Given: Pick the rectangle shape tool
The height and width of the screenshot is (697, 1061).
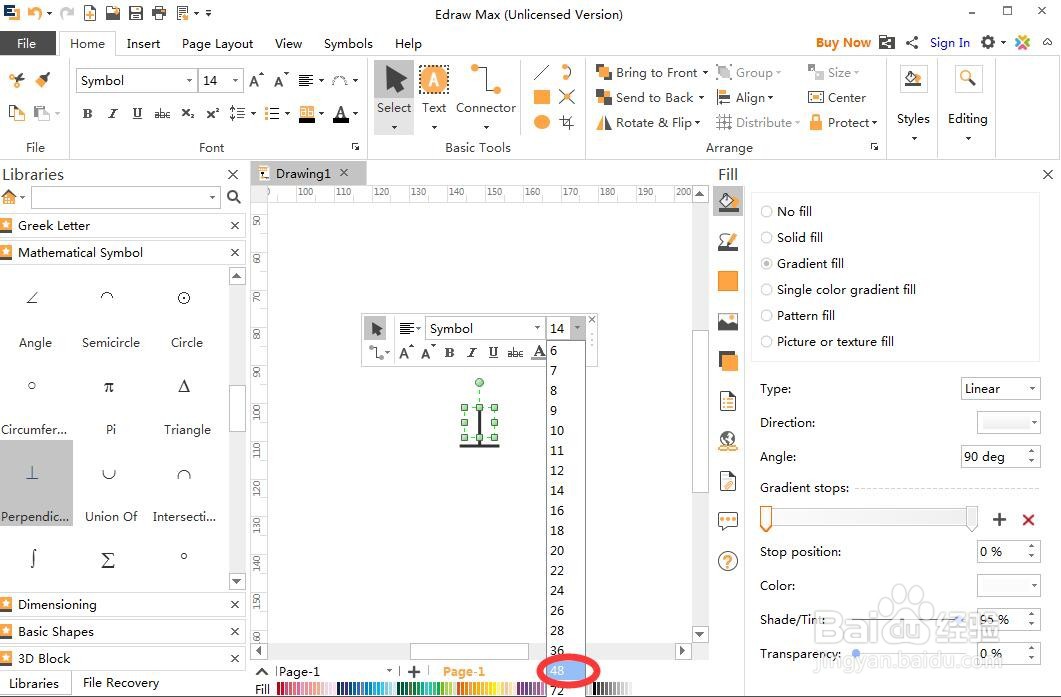Looking at the screenshot, I should click(541, 97).
